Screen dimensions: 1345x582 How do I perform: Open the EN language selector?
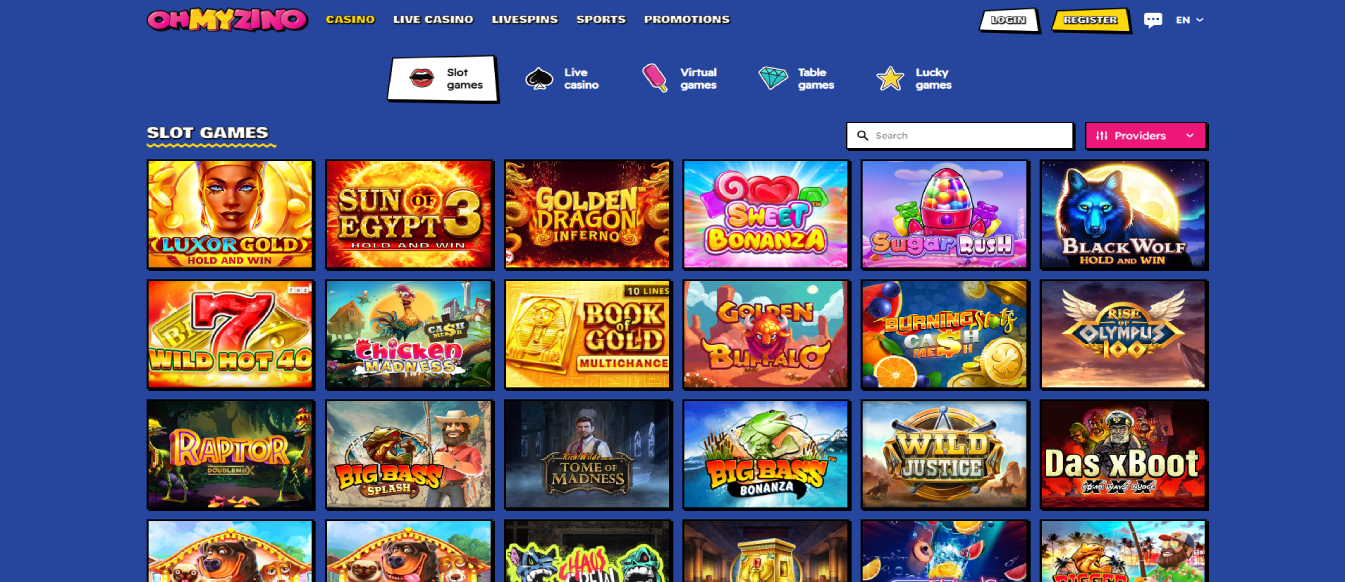coord(1190,20)
